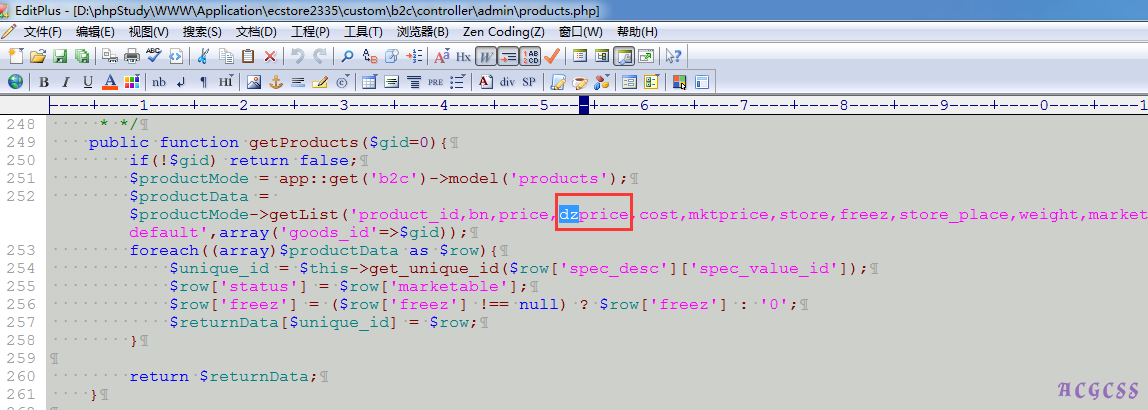The image size is (1148, 410).
Task: Insert an anchor with the anchor icon
Action: click(276, 81)
